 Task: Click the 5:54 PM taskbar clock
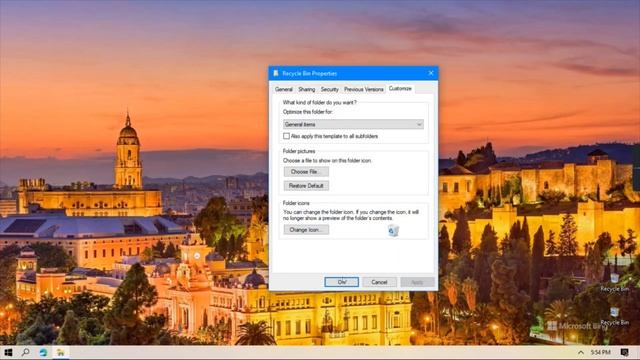(x=600, y=352)
